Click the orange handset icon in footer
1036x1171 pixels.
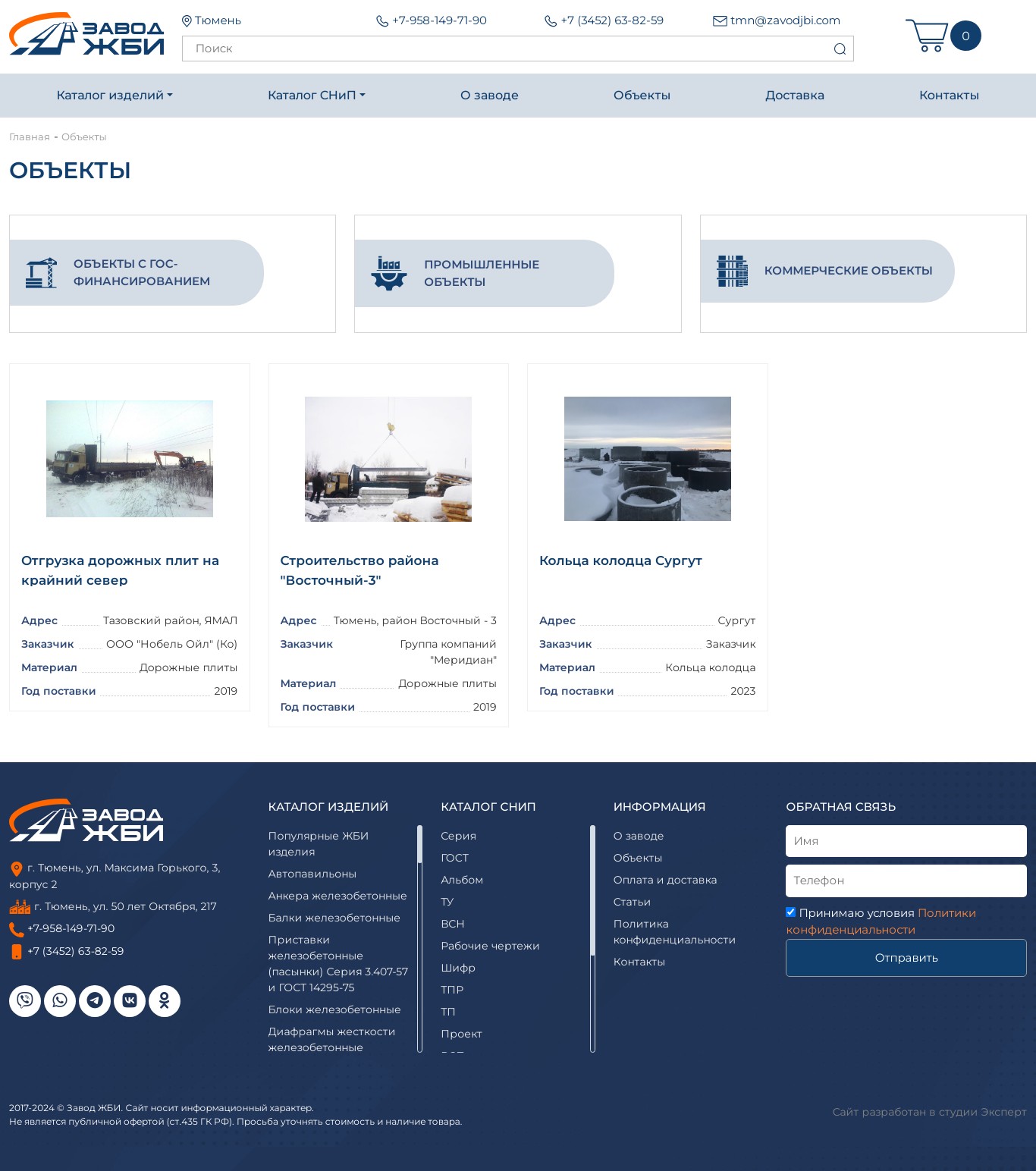(x=17, y=930)
